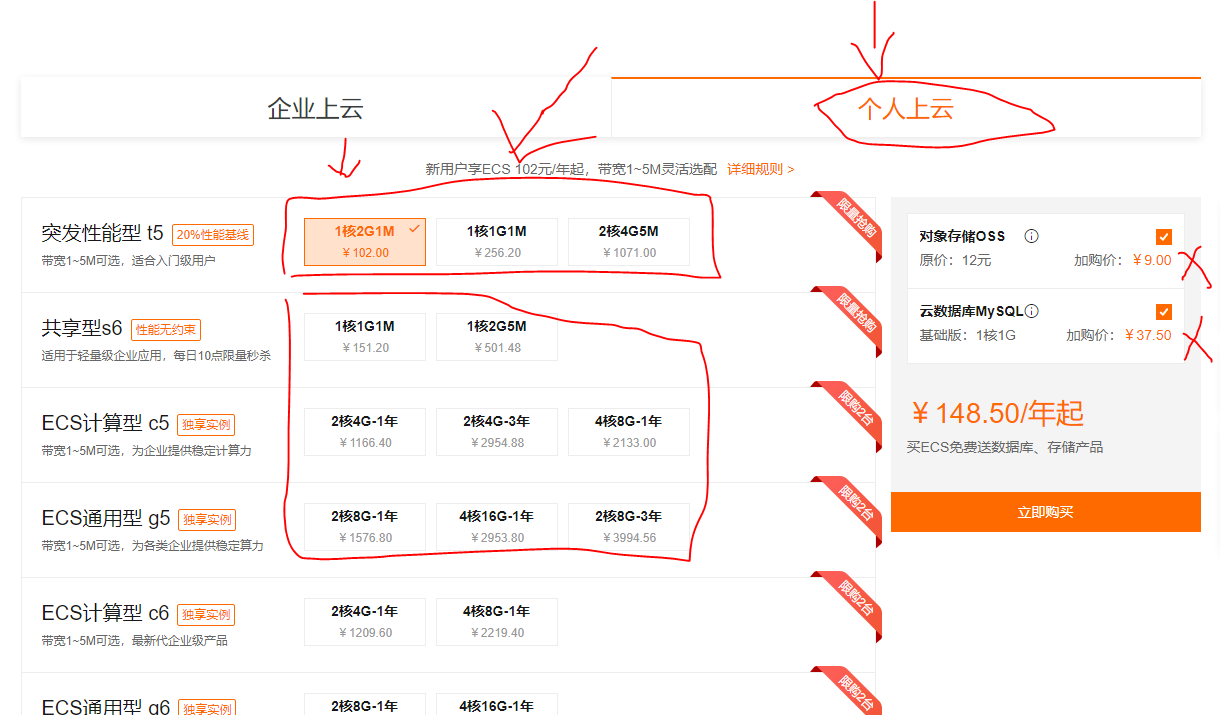The width and height of the screenshot is (1220, 715).
Task: Switch to 个人上云 tab
Action: [x=906, y=108]
